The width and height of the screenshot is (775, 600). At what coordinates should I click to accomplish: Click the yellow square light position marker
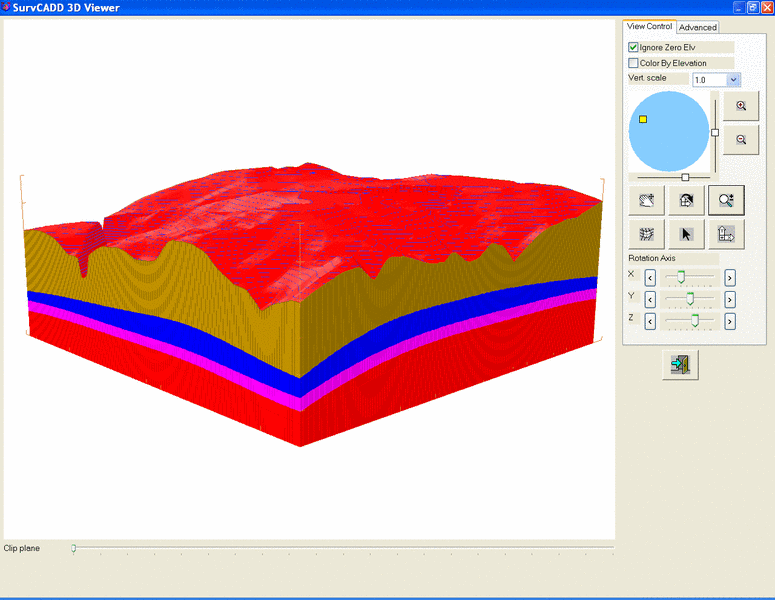[x=643, y=119]
